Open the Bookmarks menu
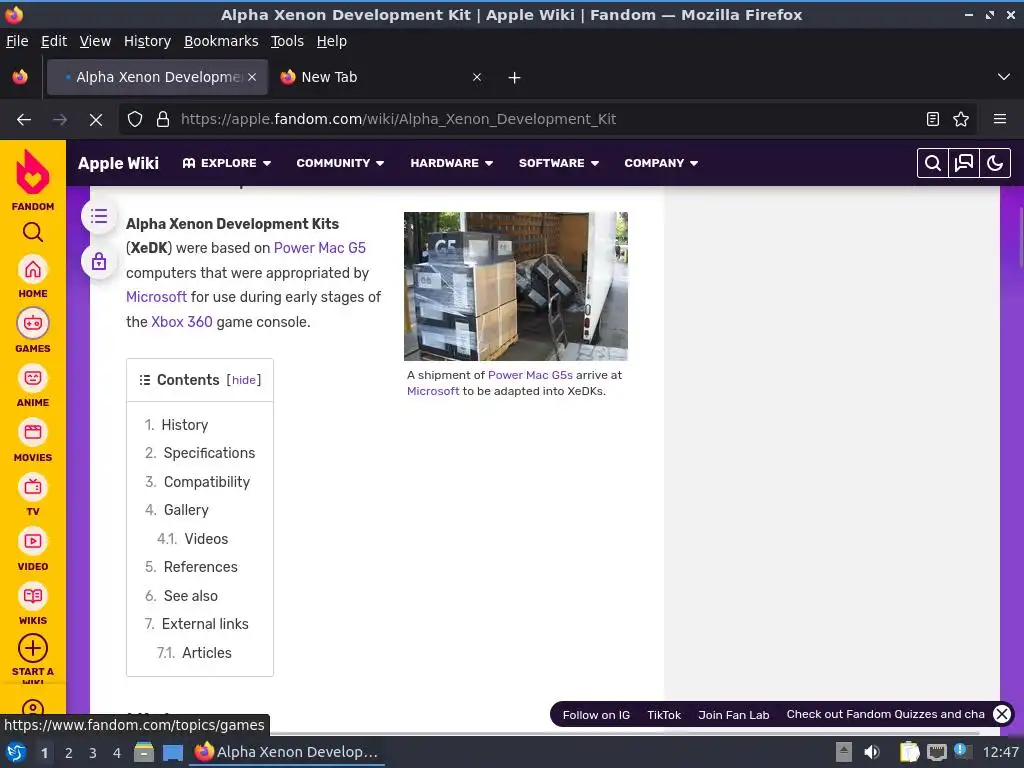Viewport: 1024px width, 768px height. [221, 41]
